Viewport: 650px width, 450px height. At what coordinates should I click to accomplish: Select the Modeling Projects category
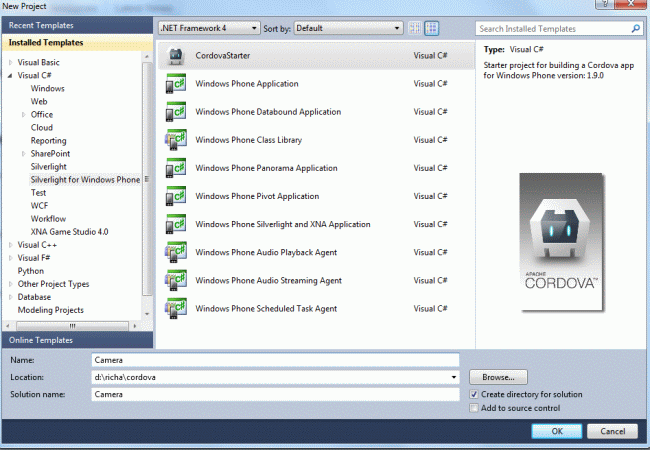click(x=51, y=310)
